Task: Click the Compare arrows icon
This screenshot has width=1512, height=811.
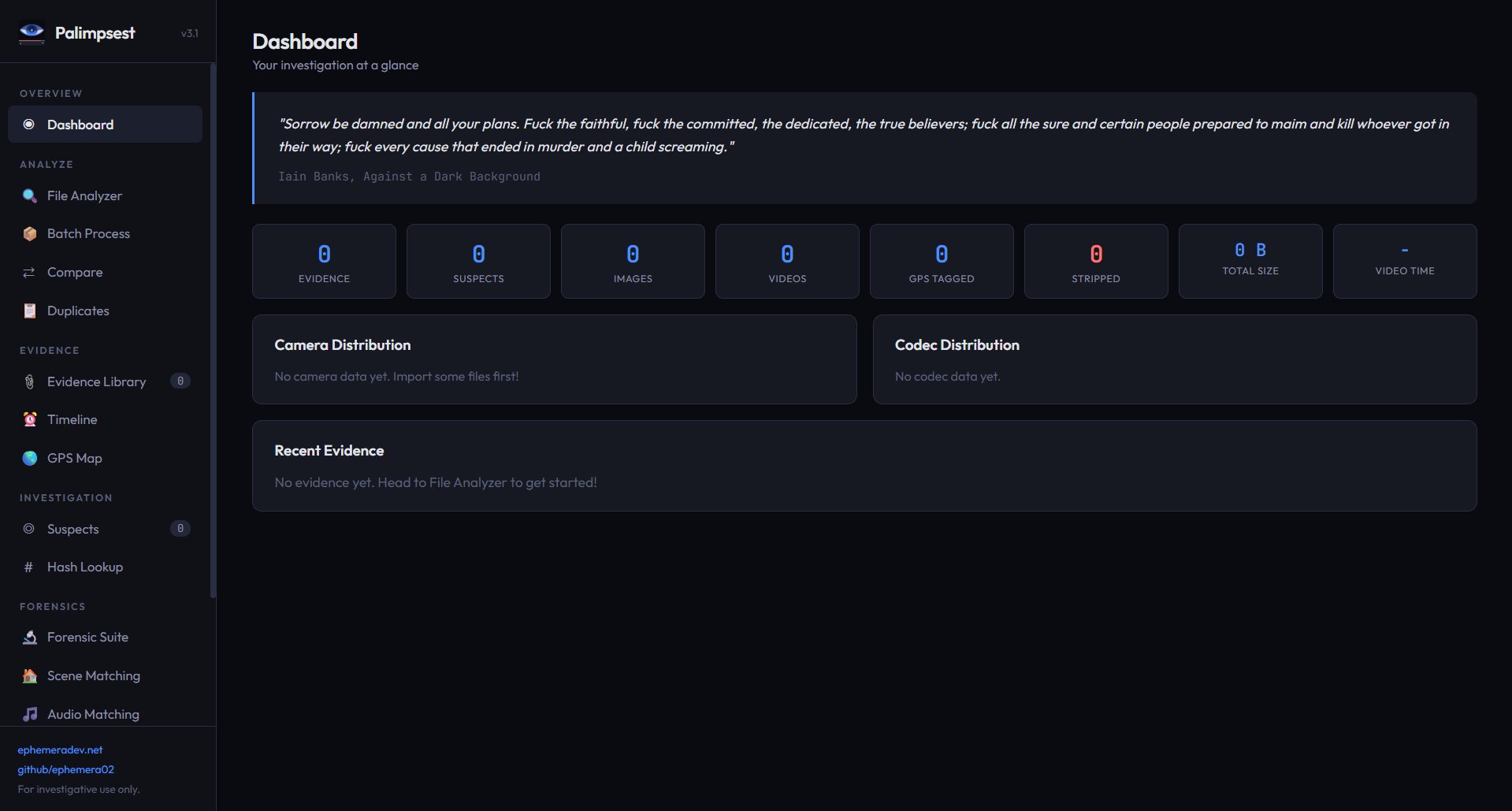Action: (x=29, y=273)
